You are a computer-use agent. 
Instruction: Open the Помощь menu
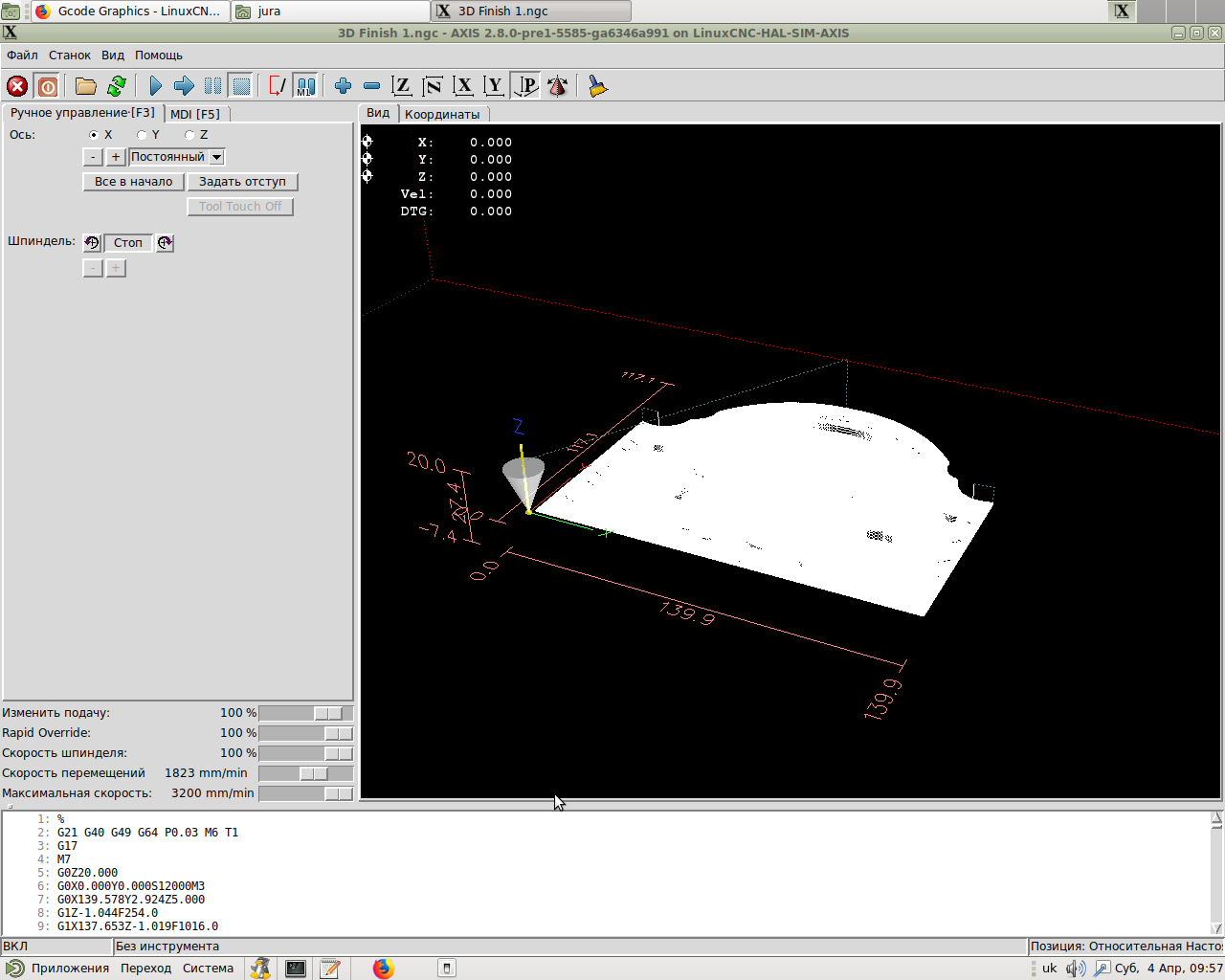click(159, 56)
